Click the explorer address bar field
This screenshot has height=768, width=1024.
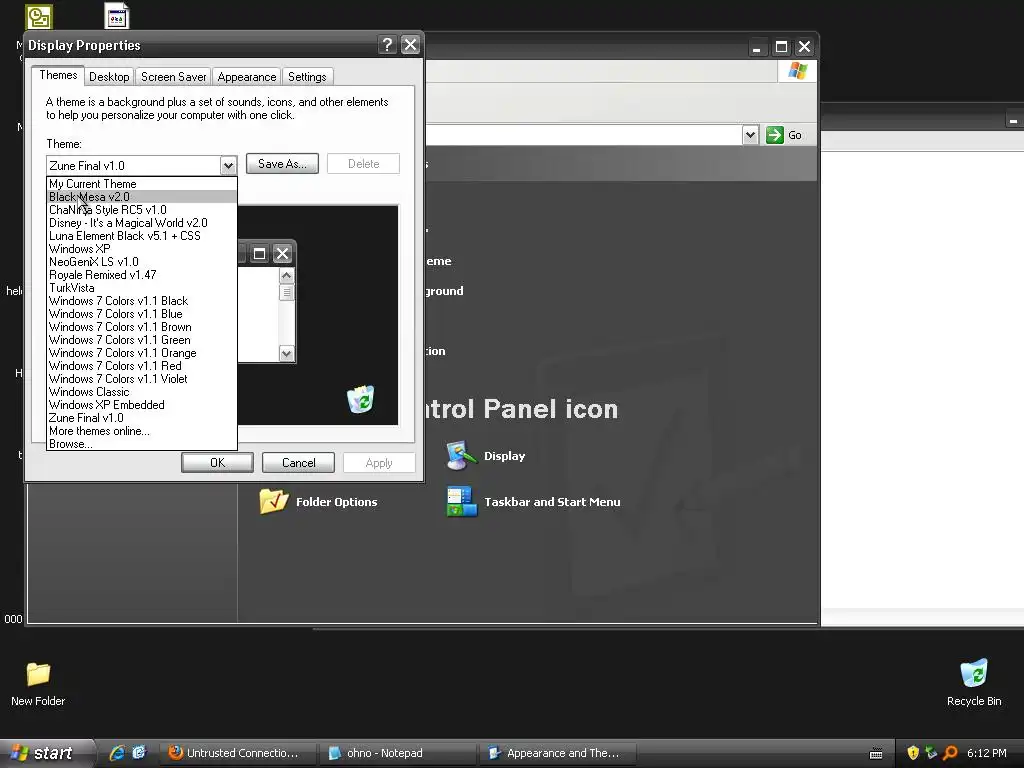pos(584,135)
